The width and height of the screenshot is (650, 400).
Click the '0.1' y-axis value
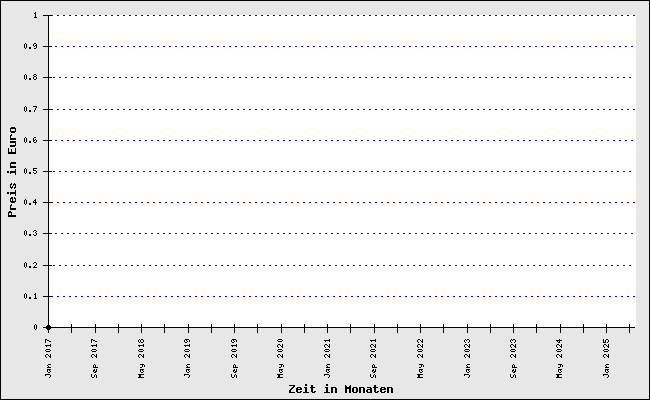30,296
